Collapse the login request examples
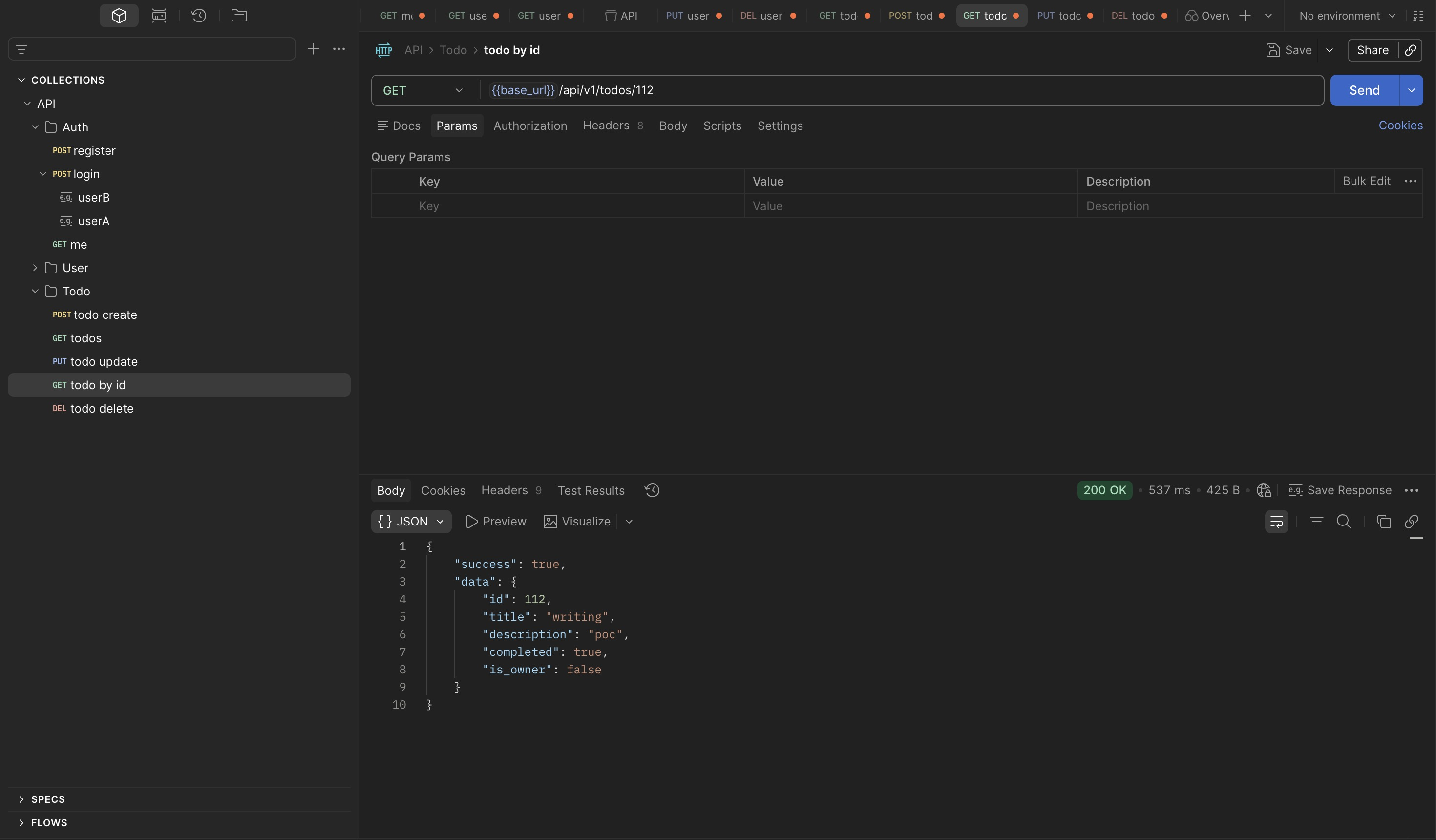This screenshot has width=1436, height=840. pyautogui.click(x=43, y=174)
